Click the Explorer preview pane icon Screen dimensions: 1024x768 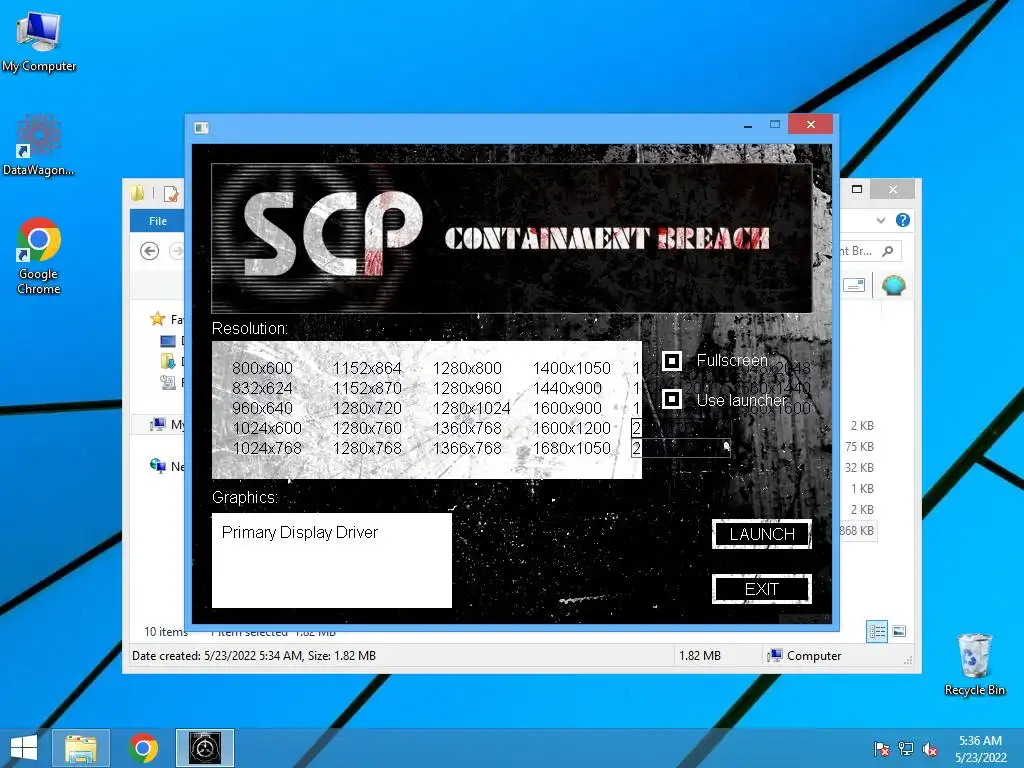pos(854,285)
